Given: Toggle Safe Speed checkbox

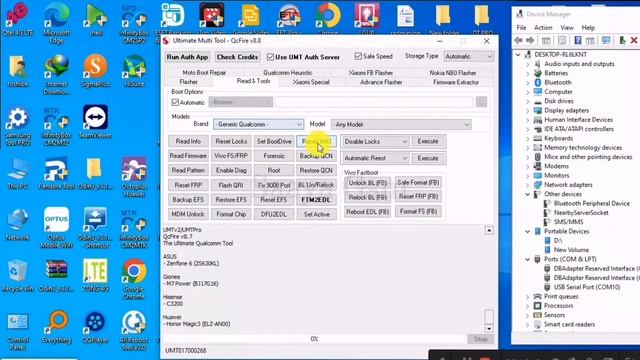Looking at the screenshot, I should coord(358,56).
